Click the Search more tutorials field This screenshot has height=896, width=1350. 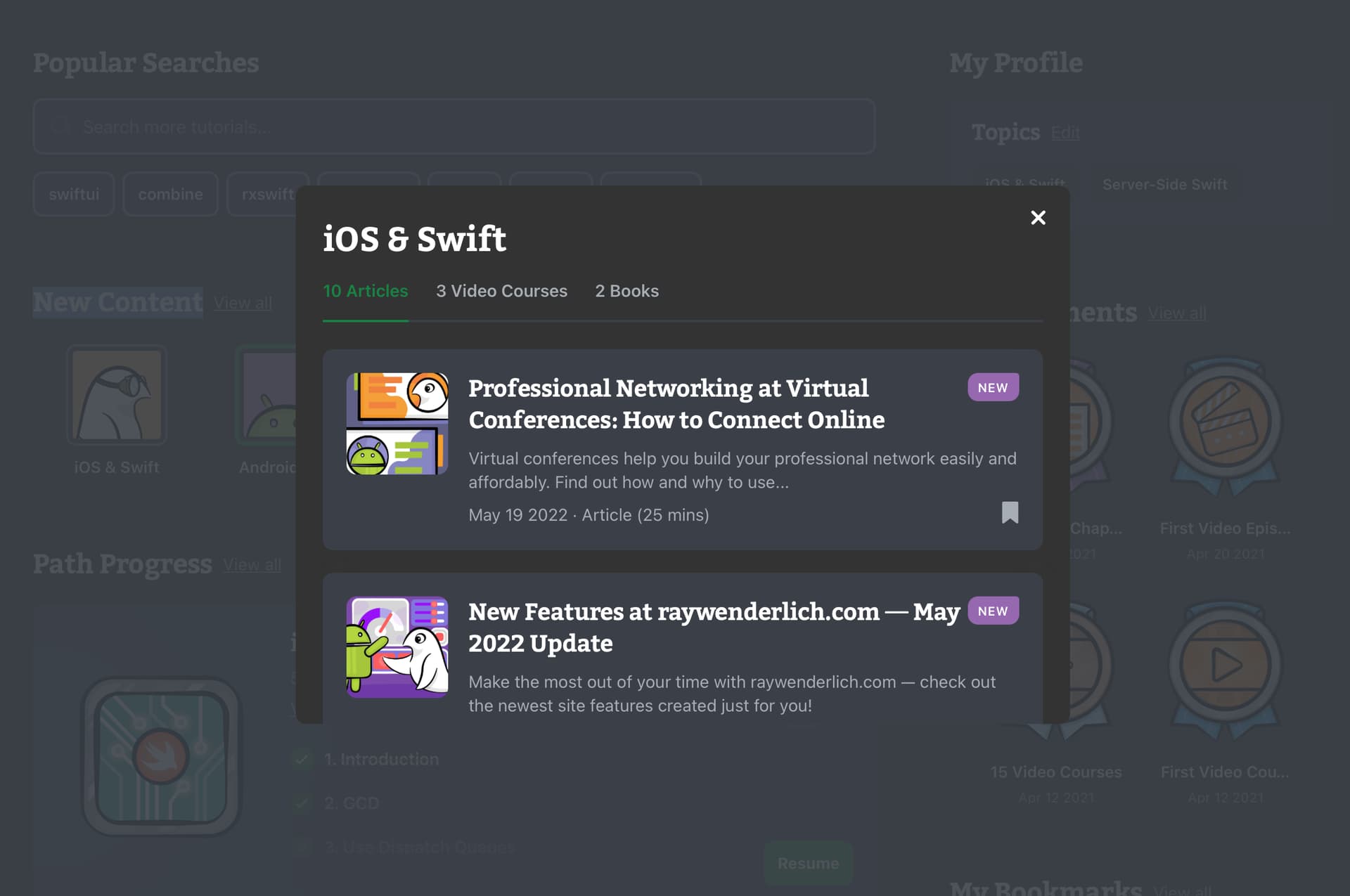point(454,126)
